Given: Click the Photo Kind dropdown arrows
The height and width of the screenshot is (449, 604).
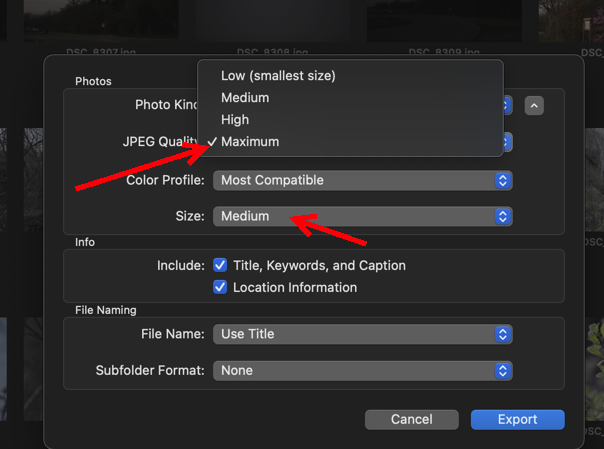Looking at the screenshot, I should coord(506,105).
